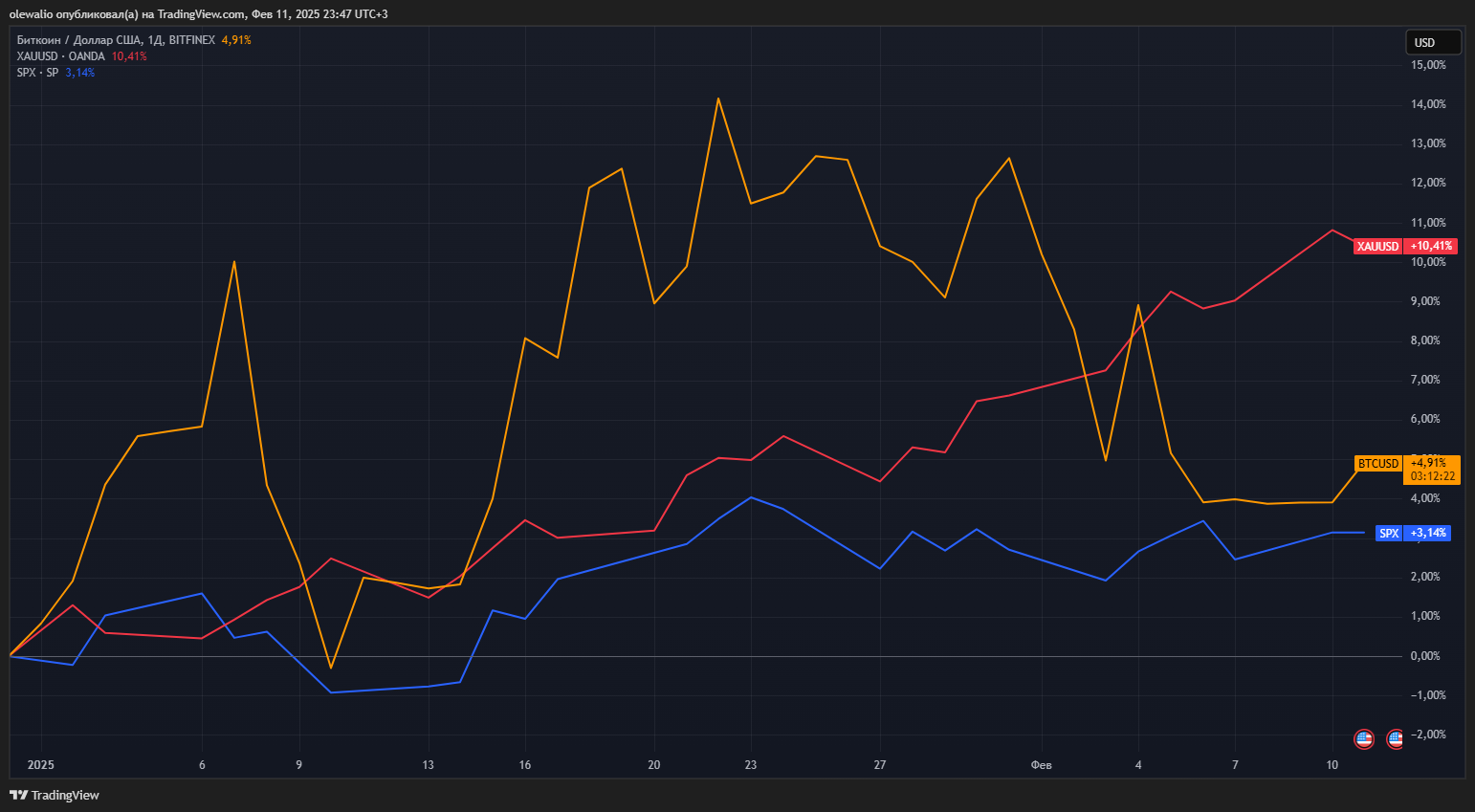Click the 14,00% price scale label
Viewport: 1475px width, 812px height.
[x=1428, y=104]
